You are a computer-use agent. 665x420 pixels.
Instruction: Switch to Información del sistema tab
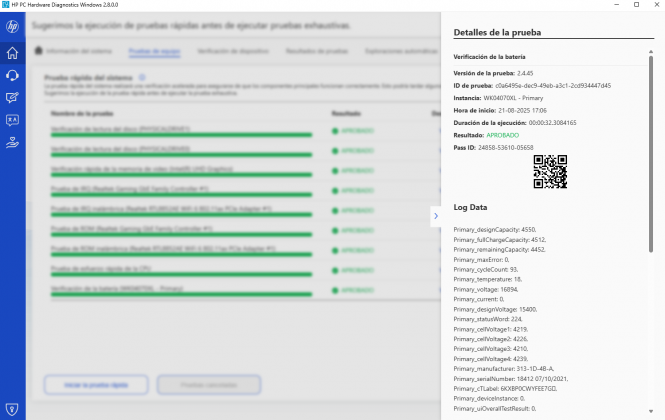(79, 51)
